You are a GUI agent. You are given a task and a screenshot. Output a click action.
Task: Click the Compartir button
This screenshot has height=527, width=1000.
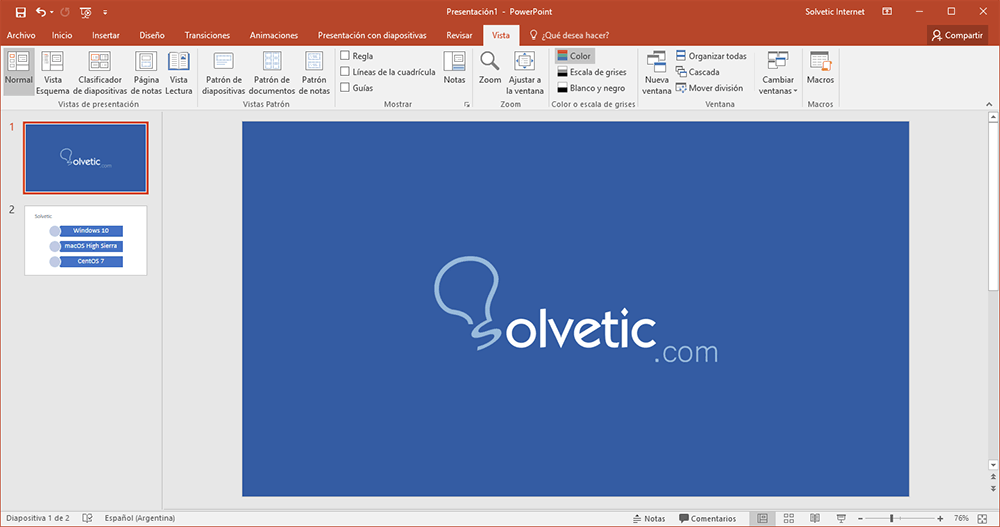click(957, 35)
